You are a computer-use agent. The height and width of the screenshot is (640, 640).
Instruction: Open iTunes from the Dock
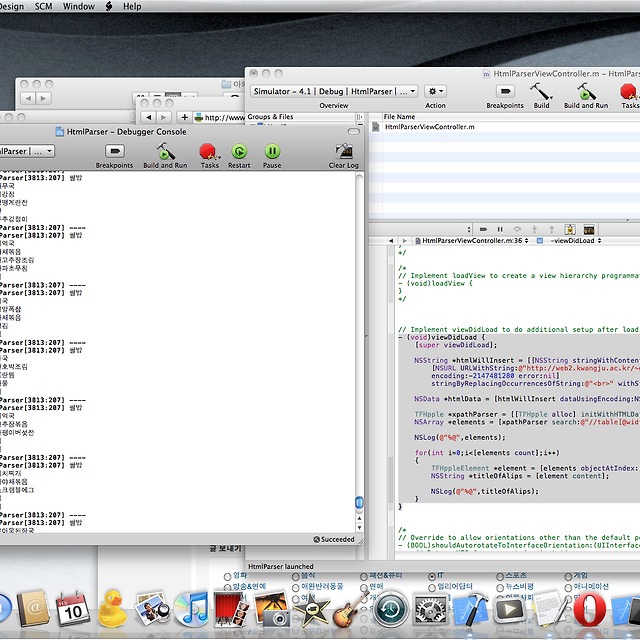pos(190,608)
